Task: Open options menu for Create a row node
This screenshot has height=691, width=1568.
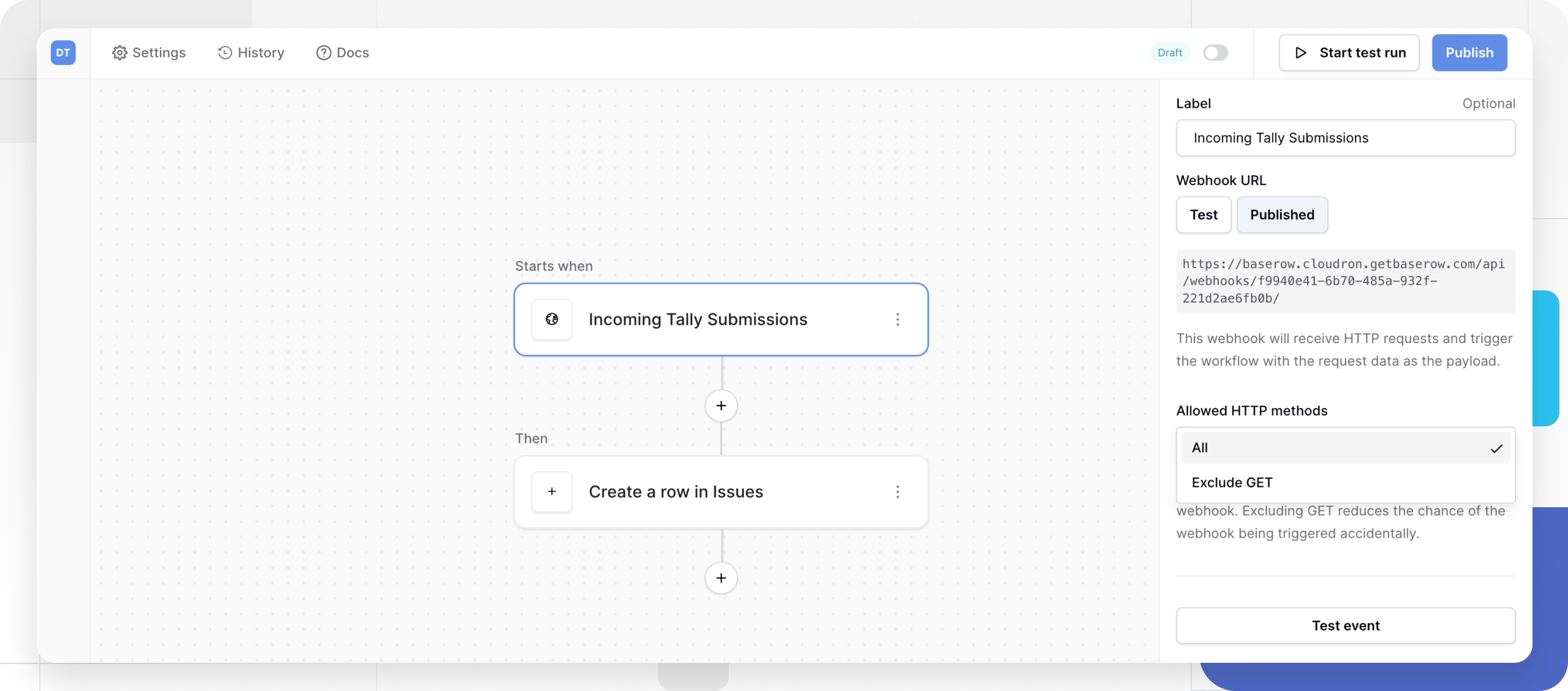Action: [897, 491]
